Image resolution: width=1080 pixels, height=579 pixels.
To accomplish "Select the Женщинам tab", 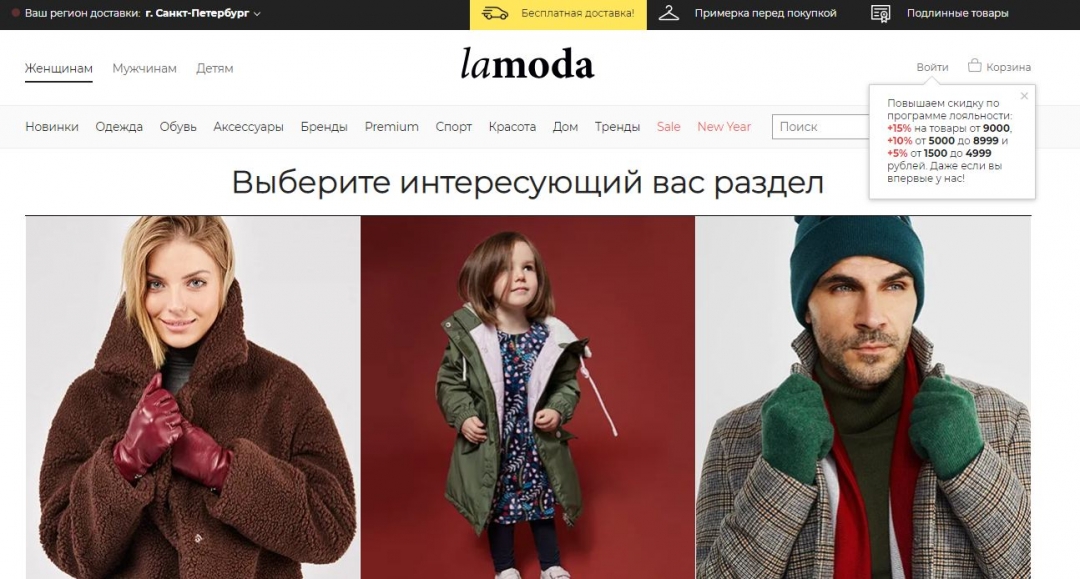I will (59, 68).
